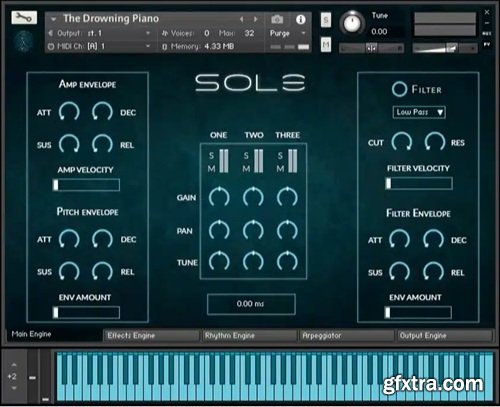Switch to the Main Engine tab
Viewport: 500px width, 407px height.
click(54, 335)
